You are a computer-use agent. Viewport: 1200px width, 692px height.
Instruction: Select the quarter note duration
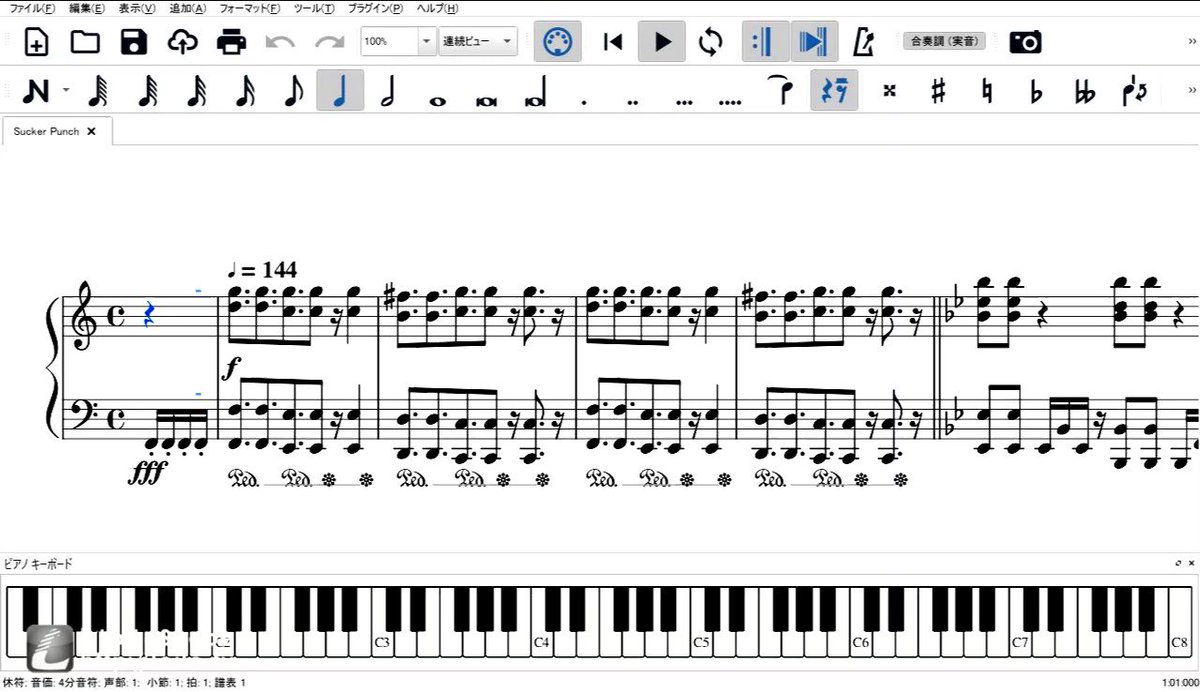[340, 91]
